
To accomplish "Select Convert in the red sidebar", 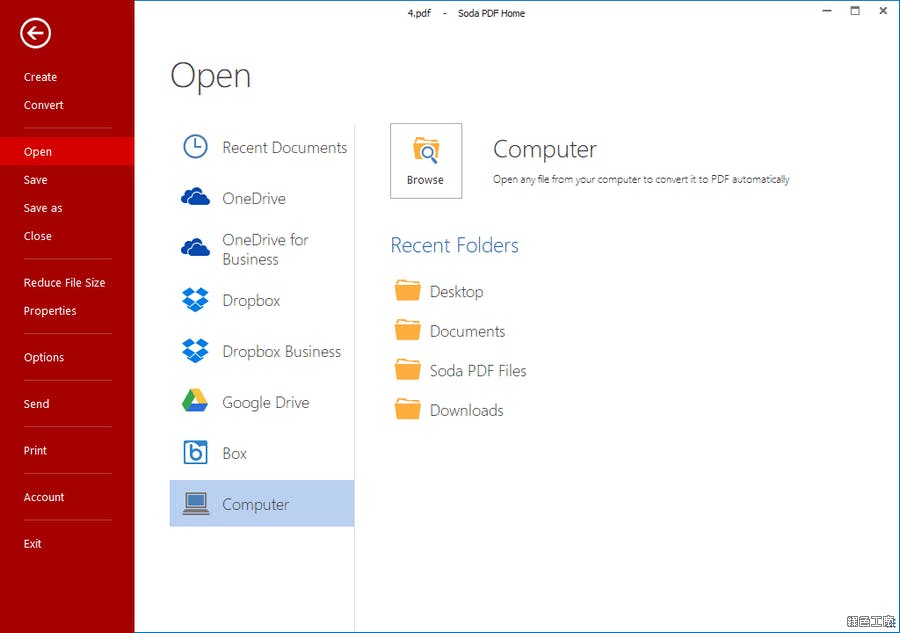I will coord(44,105).
